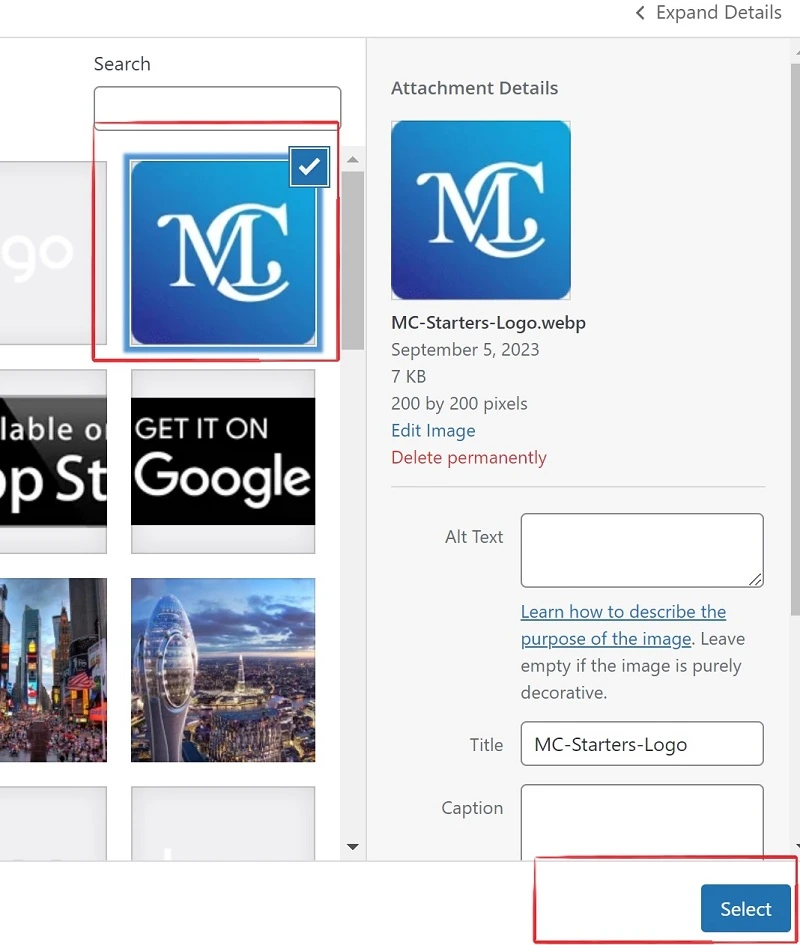Click the media grid scrollbar thumb
The image size is (800, 945).
click(x=353, y=260)
